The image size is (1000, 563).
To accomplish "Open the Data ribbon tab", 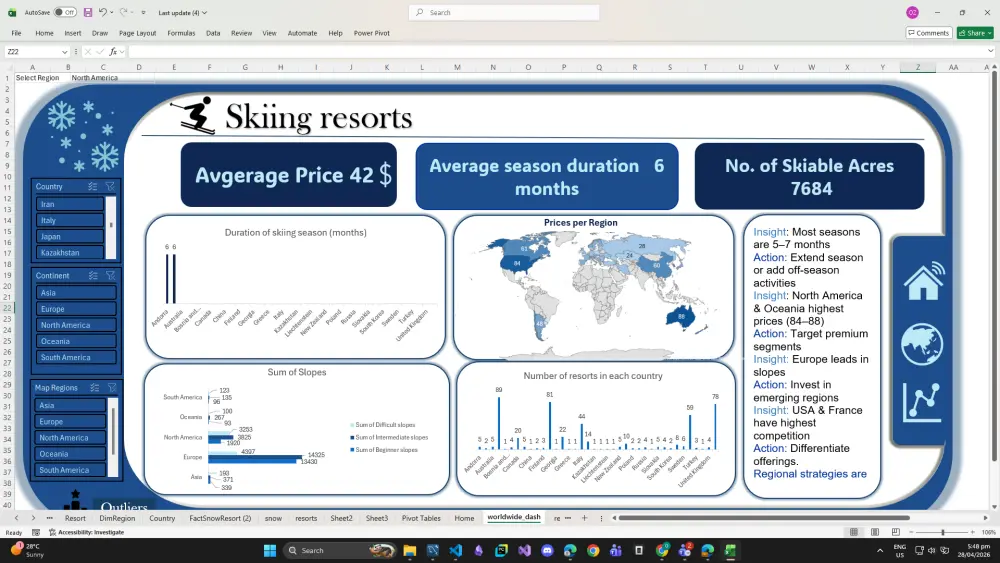I will (213, 33).
